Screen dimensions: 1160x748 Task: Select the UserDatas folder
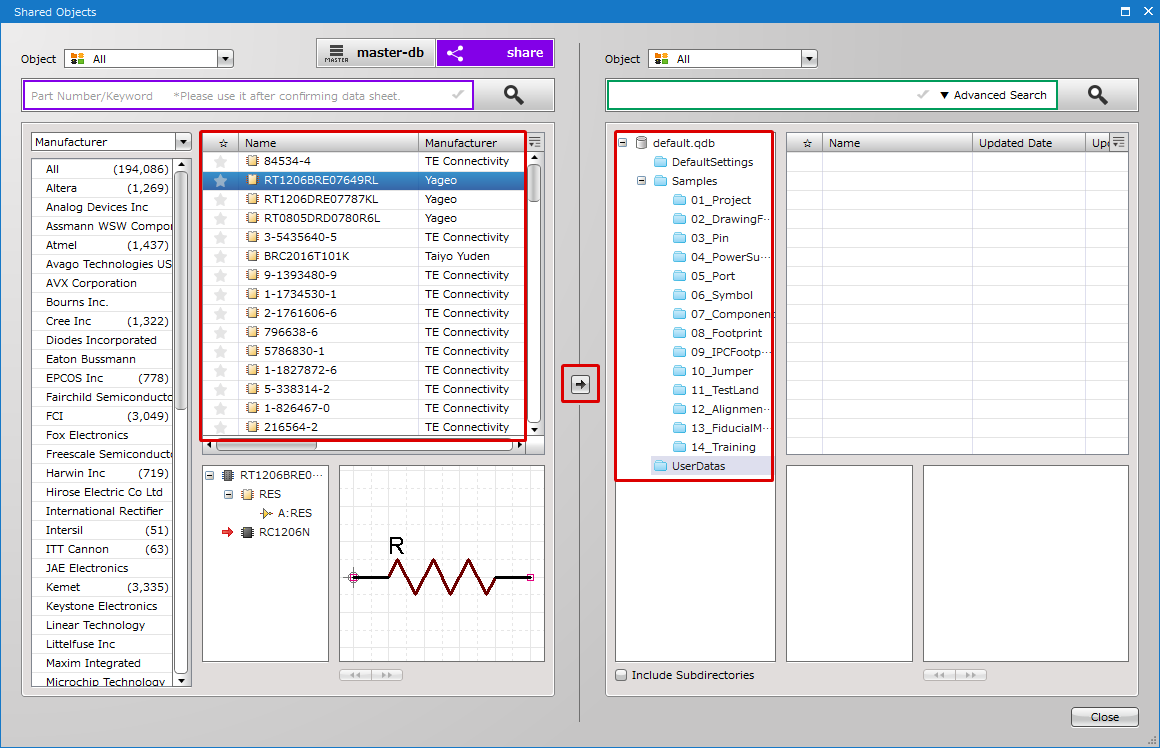[x=698, y=466]
